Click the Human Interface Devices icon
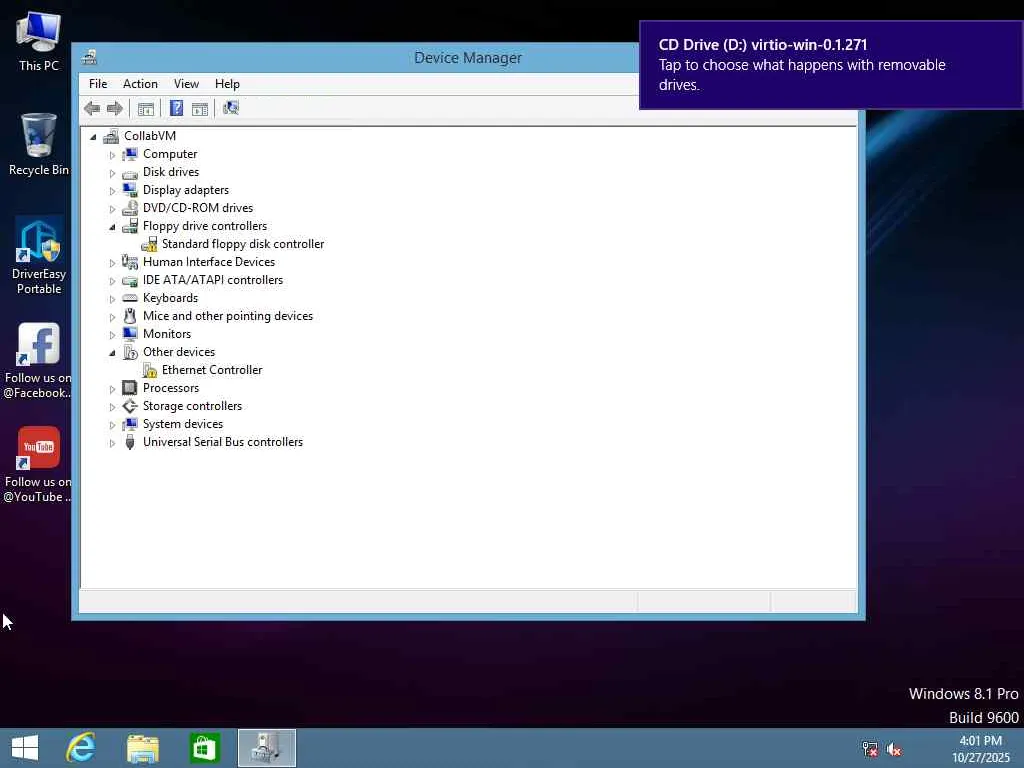Screen dimensions: 1024x768 click(130, 262)
